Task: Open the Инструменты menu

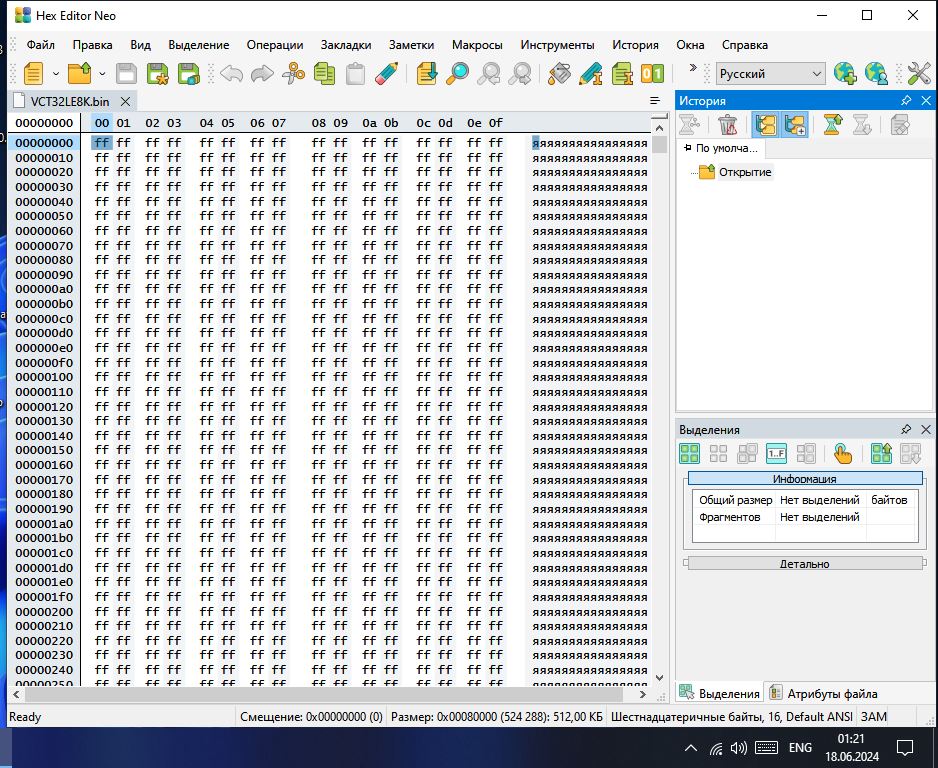Action: pyautogui.click(x=557, y=45)
